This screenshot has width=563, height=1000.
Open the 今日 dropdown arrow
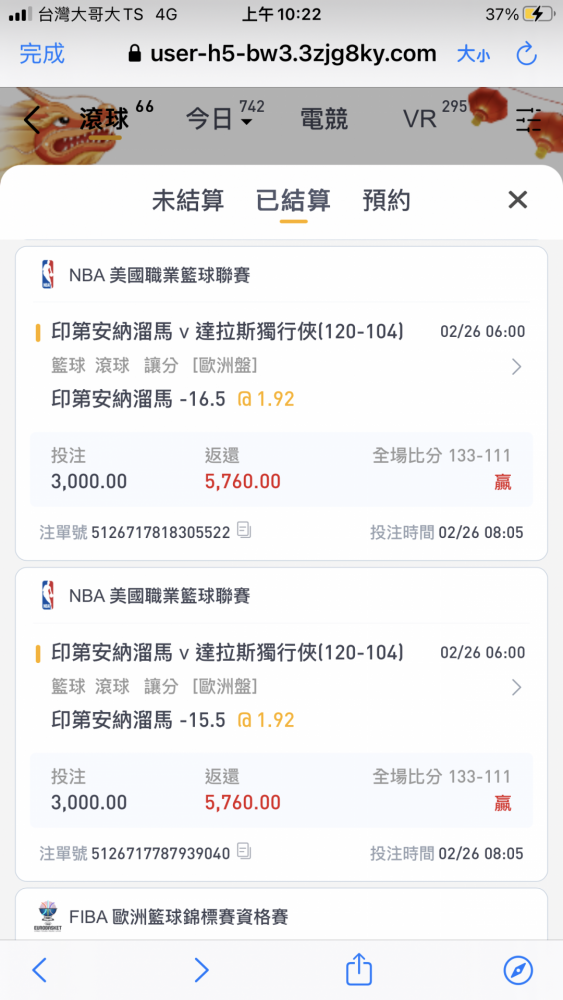click(x=246, y=122)
